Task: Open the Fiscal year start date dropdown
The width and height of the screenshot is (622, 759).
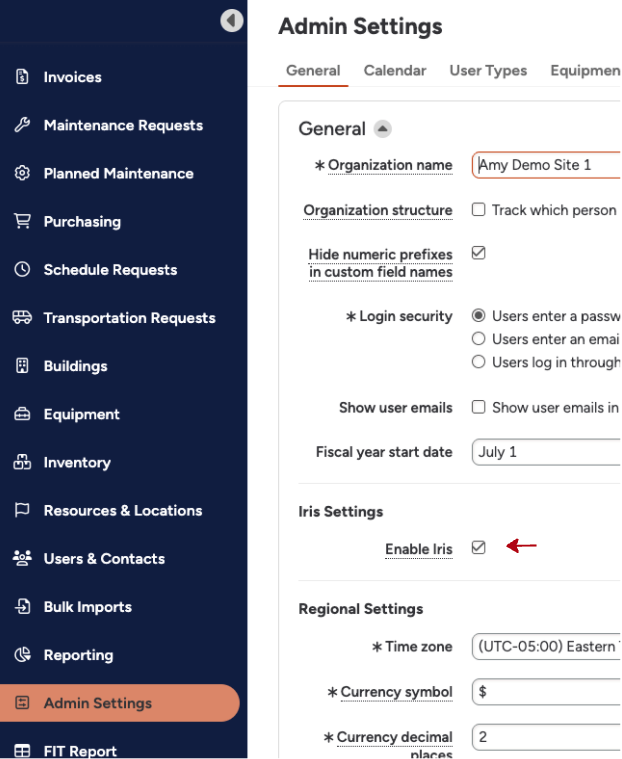Action: pyautogui.click(x=546, y=452)
